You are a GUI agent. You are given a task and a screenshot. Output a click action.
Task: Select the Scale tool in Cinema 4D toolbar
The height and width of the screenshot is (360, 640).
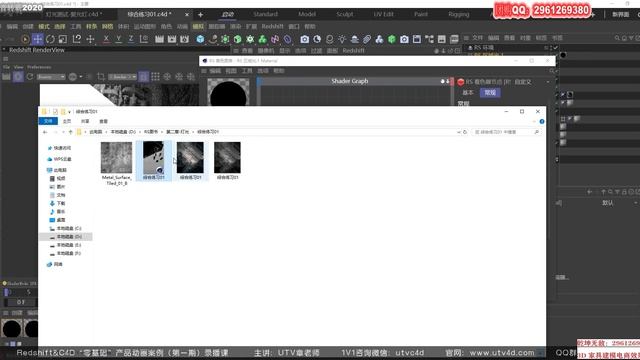coord(63,39)
